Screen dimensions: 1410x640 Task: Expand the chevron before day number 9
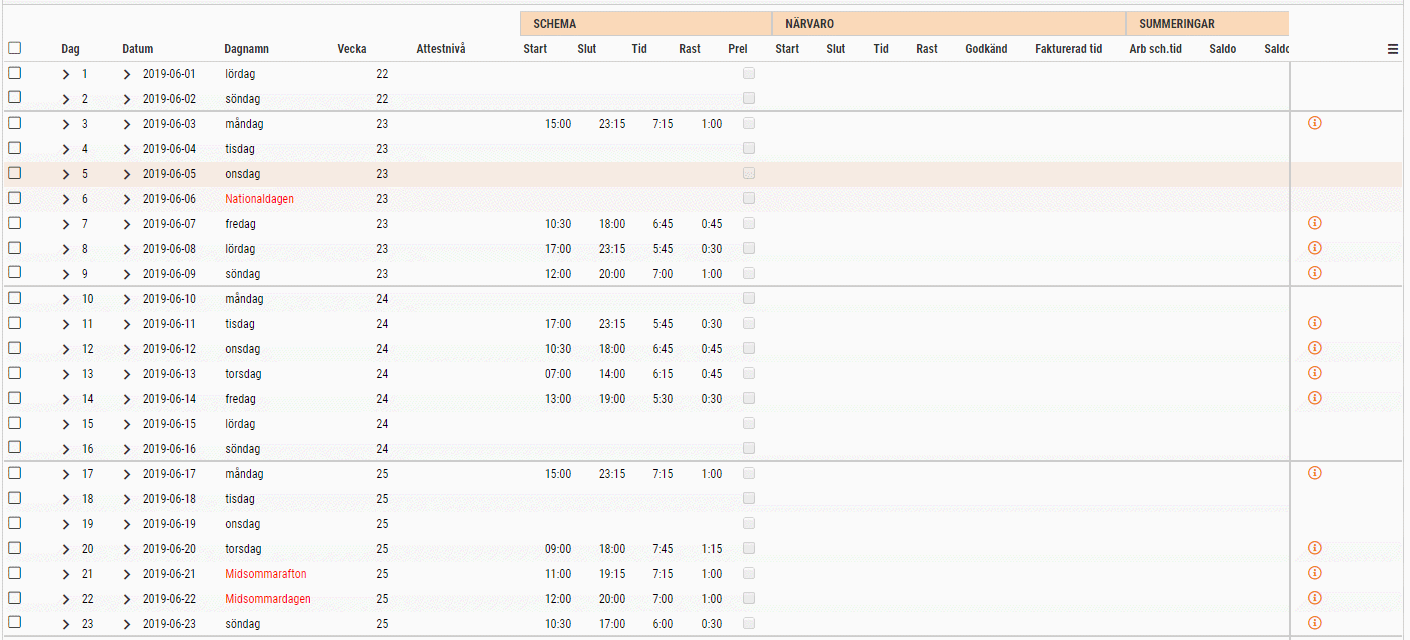click(x=66, y=274)
